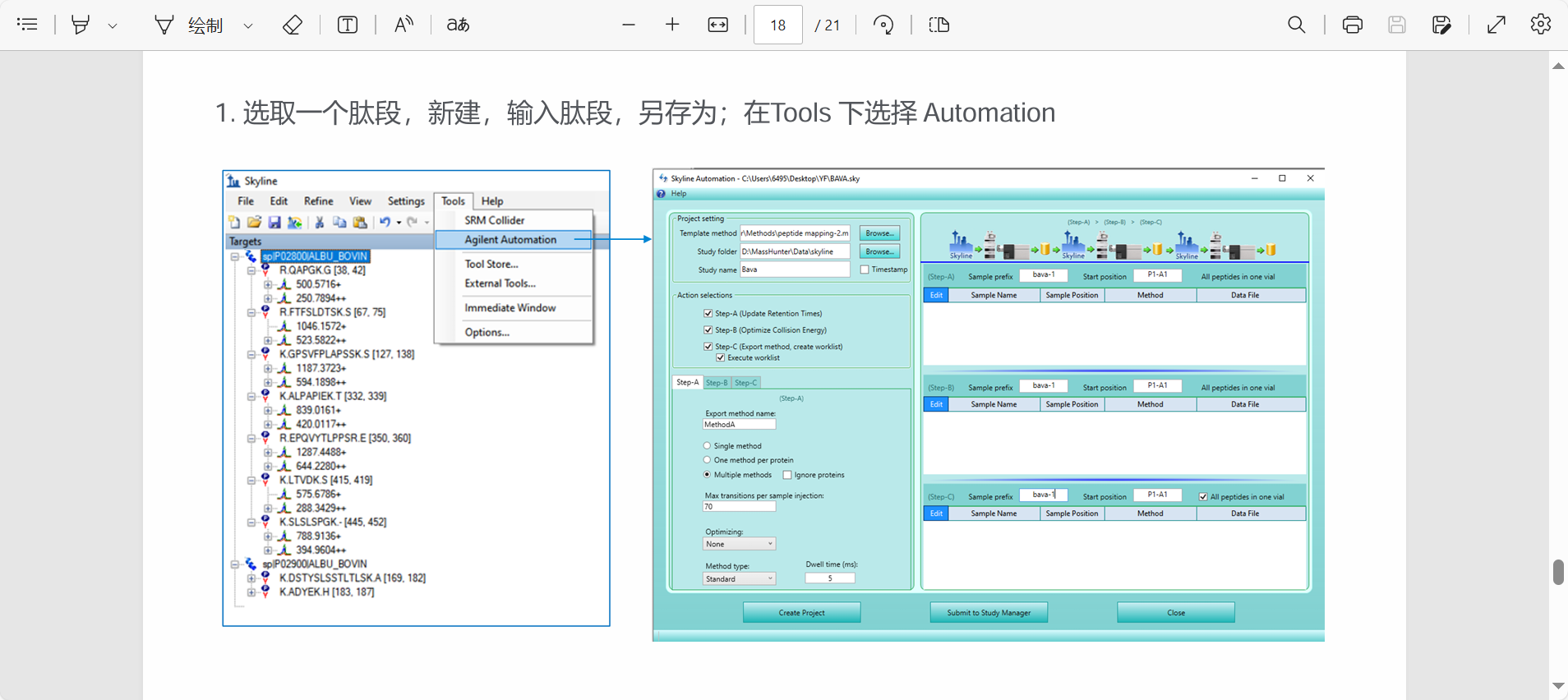The width and height of the screenshot is (1568, 700).
Task: Open search in the PDF
Action: tap(1296, 25)
